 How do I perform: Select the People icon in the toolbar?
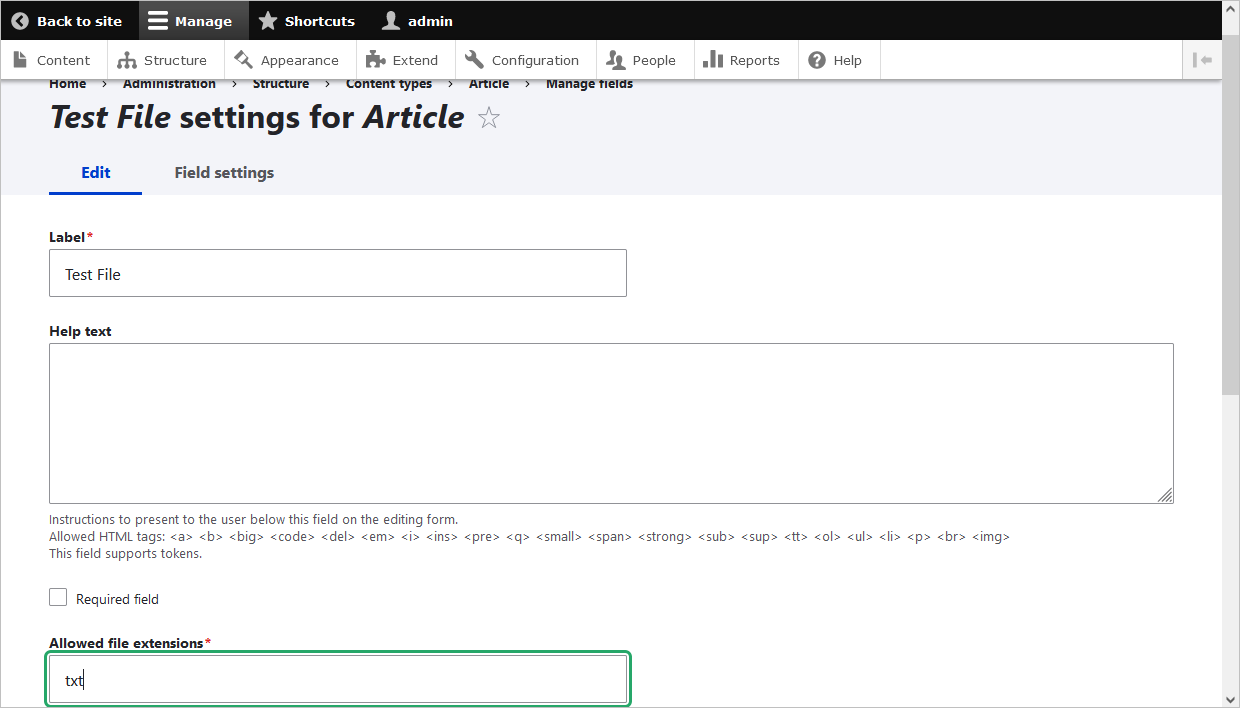(x=615, y=59)
